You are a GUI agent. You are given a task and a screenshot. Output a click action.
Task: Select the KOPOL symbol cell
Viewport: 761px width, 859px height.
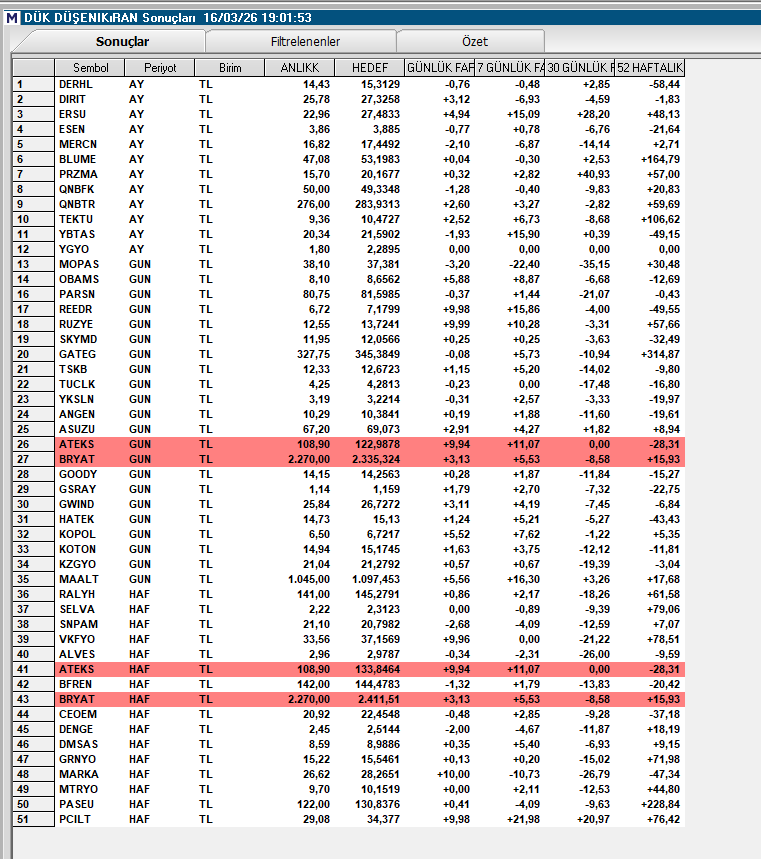click(90, 534)
